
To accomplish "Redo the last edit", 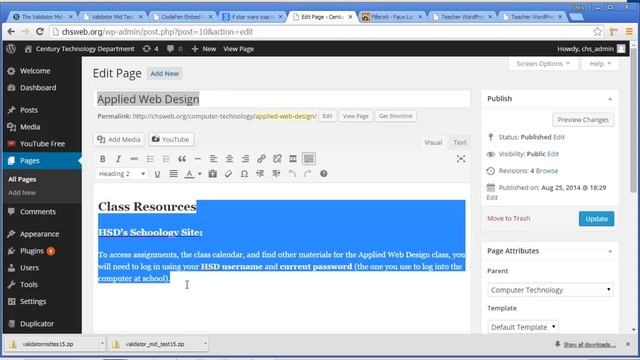I will [307, 174].
